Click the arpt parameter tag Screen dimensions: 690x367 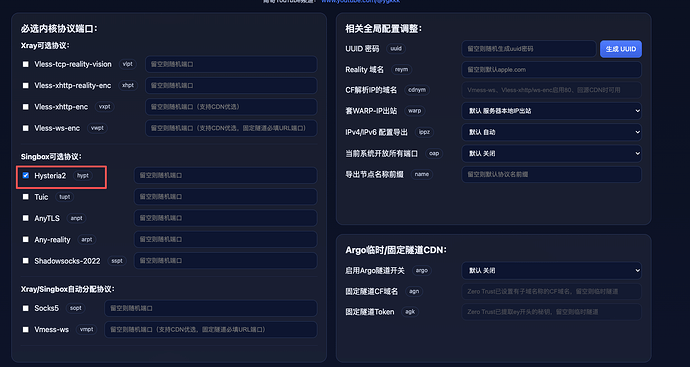(87, 239)
